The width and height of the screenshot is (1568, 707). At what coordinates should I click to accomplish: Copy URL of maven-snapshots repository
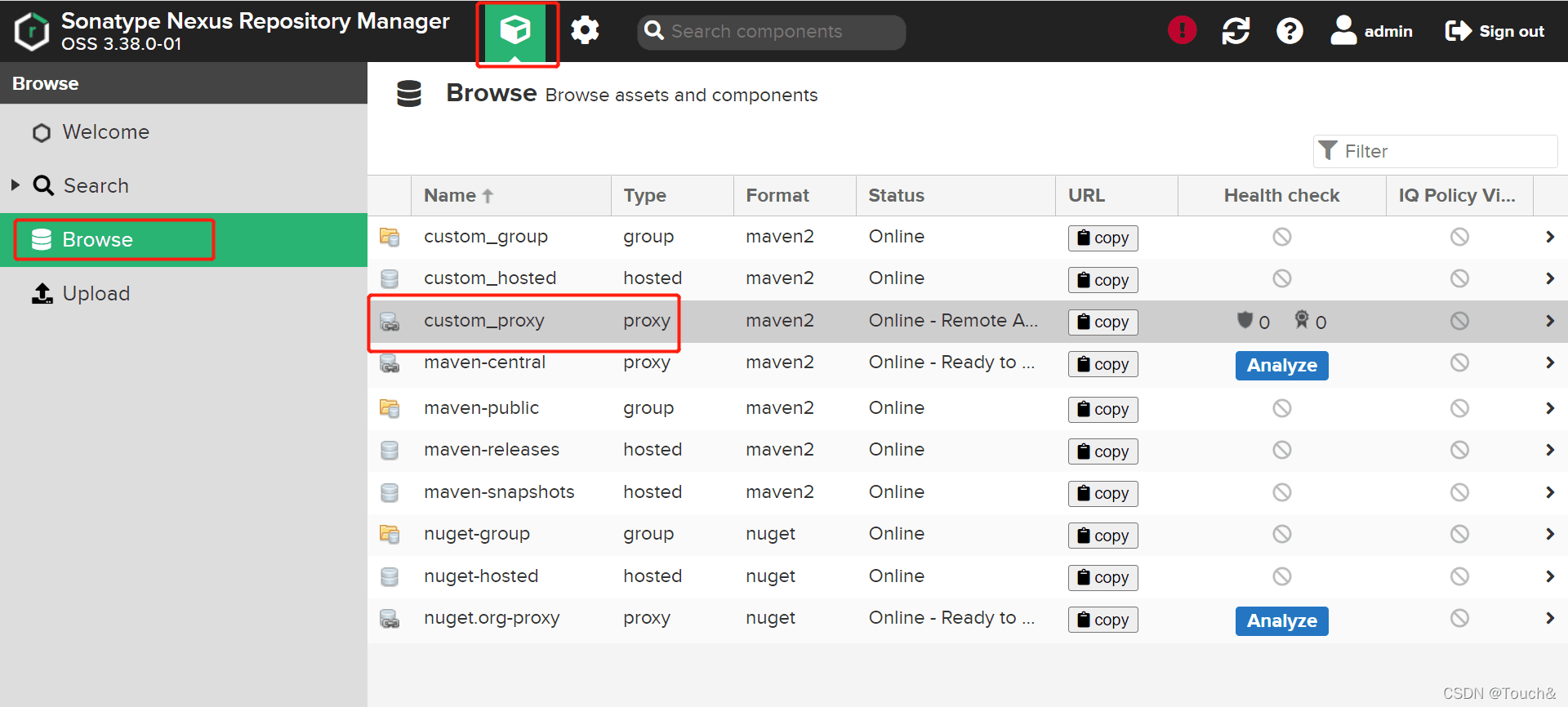click(1102, 493)
